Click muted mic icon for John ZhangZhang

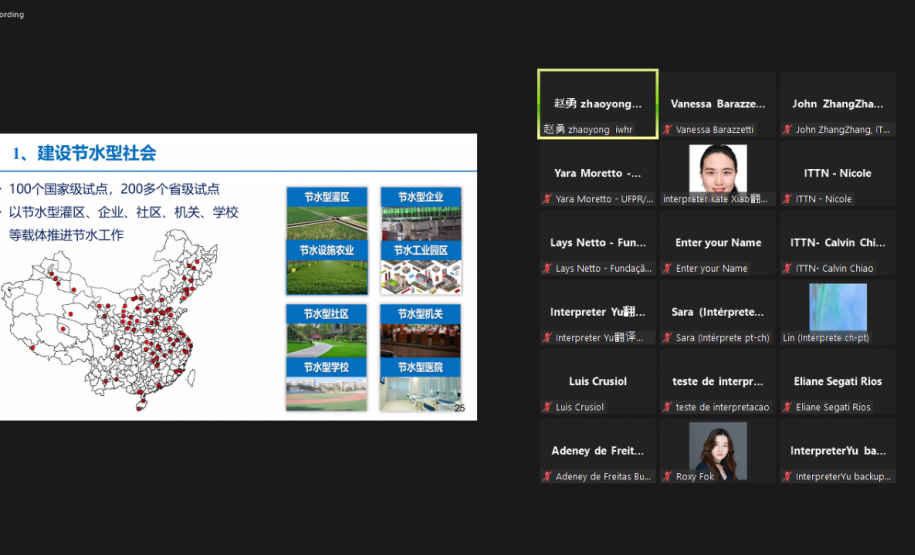pos(788,130)
